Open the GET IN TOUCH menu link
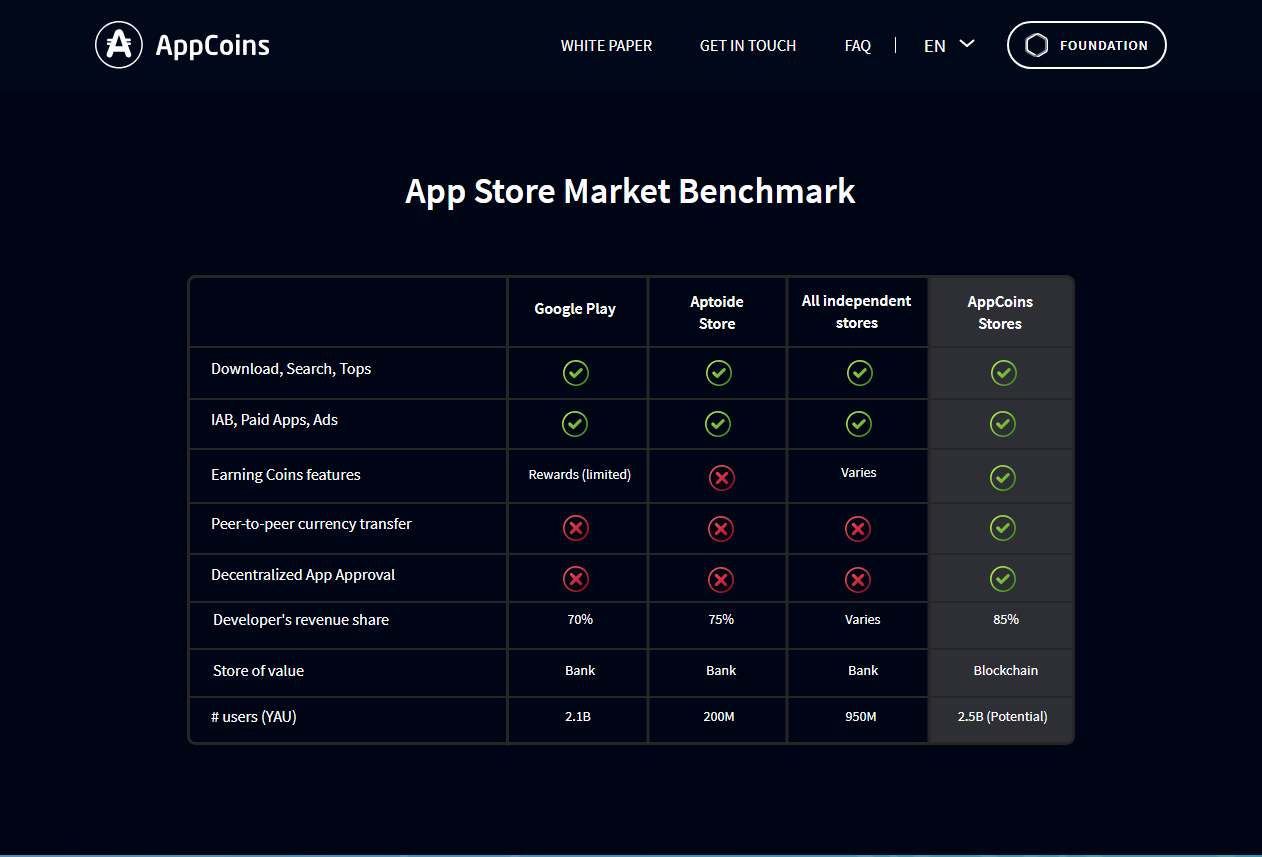1262x857 pixels. [x=748, y=45]
